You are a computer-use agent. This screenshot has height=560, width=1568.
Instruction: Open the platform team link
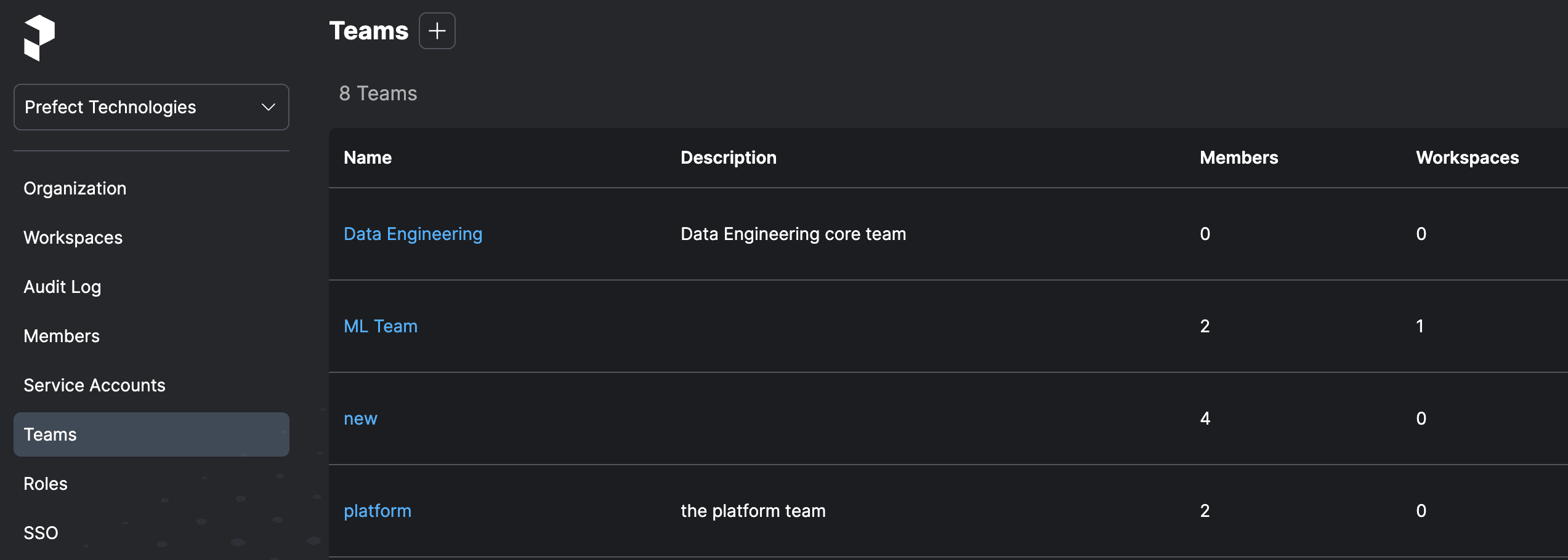click(x=377, y=511)
